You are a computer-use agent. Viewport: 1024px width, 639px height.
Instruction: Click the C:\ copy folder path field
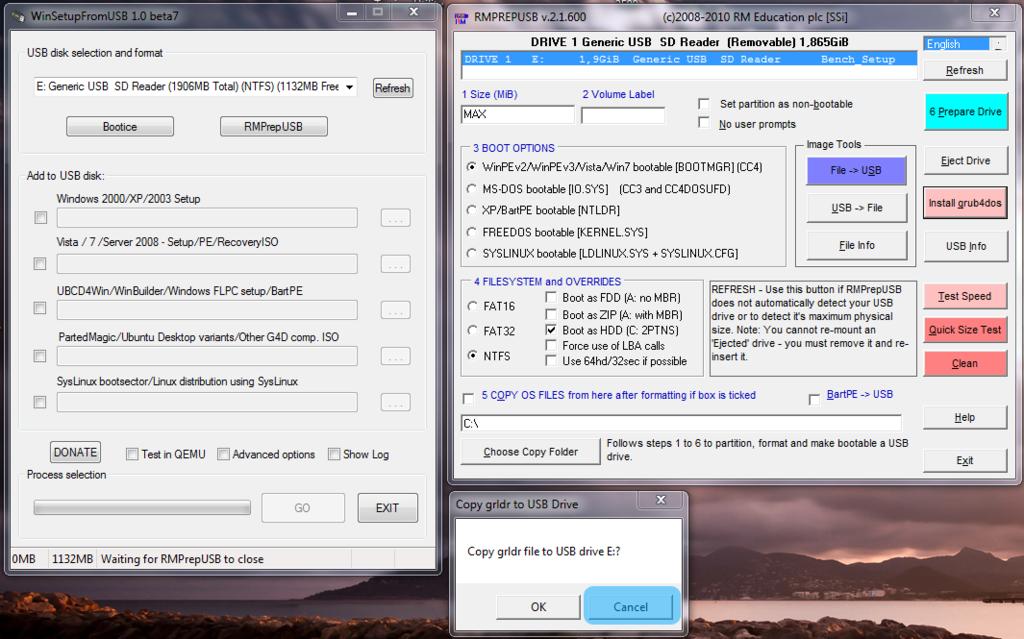[x=681, y=423]
